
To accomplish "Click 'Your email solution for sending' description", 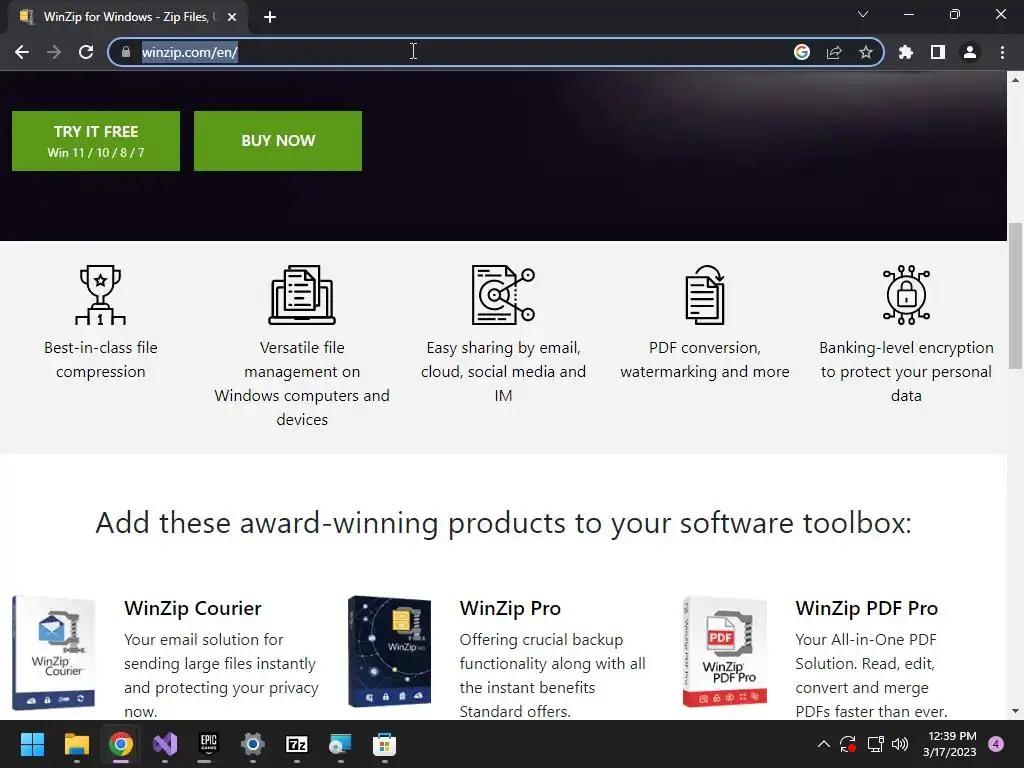I will pyautogui.click(x=221, y=675).
